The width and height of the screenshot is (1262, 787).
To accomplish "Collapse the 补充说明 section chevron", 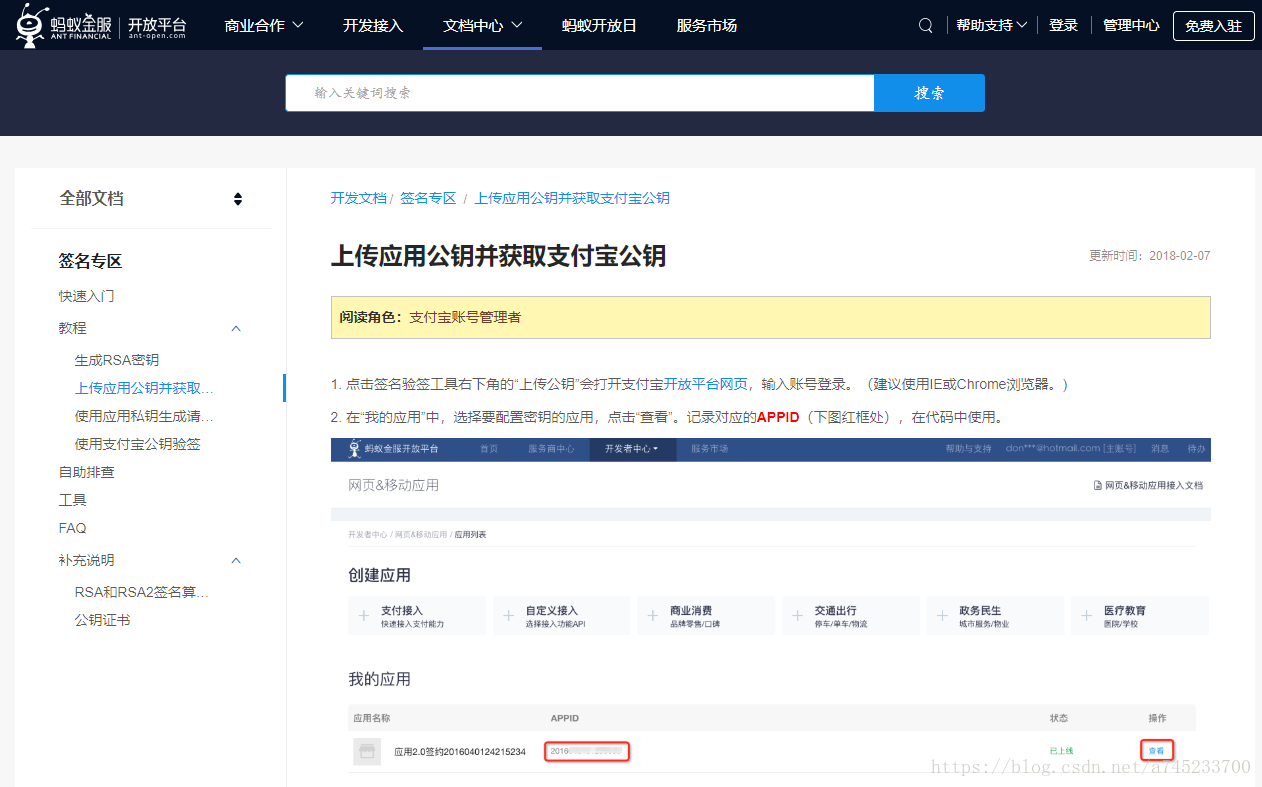I will point(236,560).
